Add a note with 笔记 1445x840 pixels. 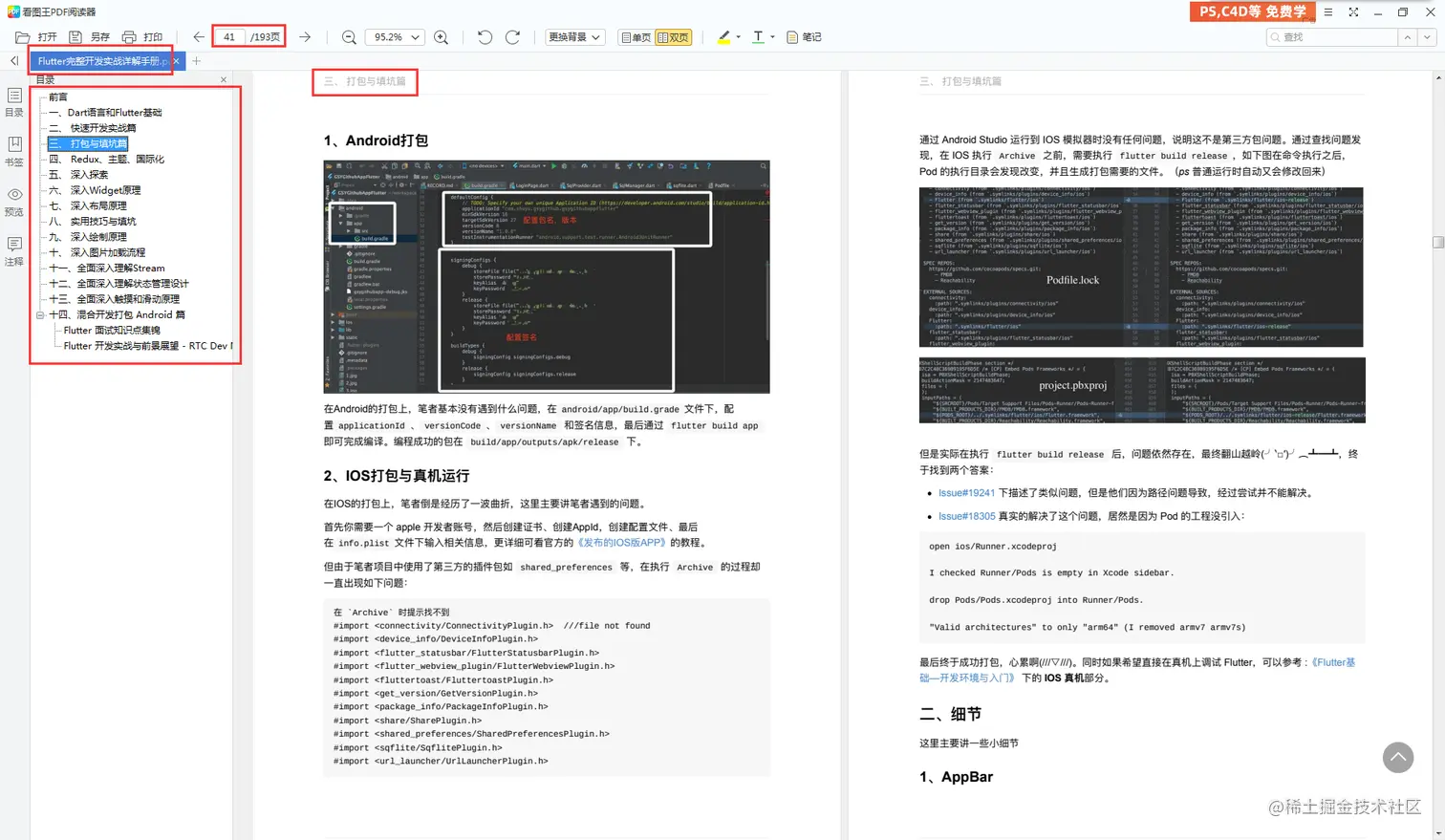[804, 37]
